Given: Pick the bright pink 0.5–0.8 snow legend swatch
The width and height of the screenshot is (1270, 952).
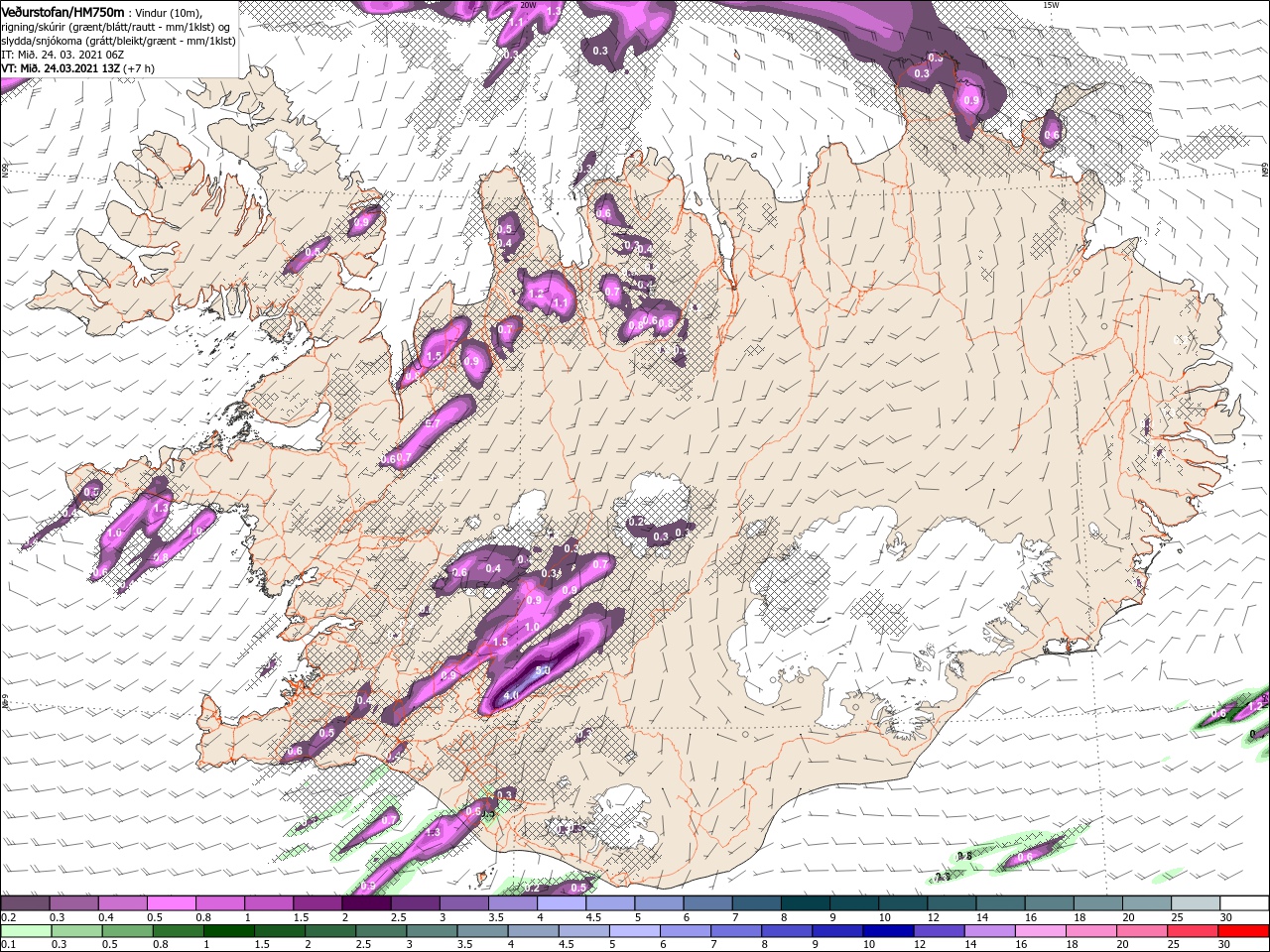Looking at the screenshot, I should pyautogui.click(x=171, y=903).
